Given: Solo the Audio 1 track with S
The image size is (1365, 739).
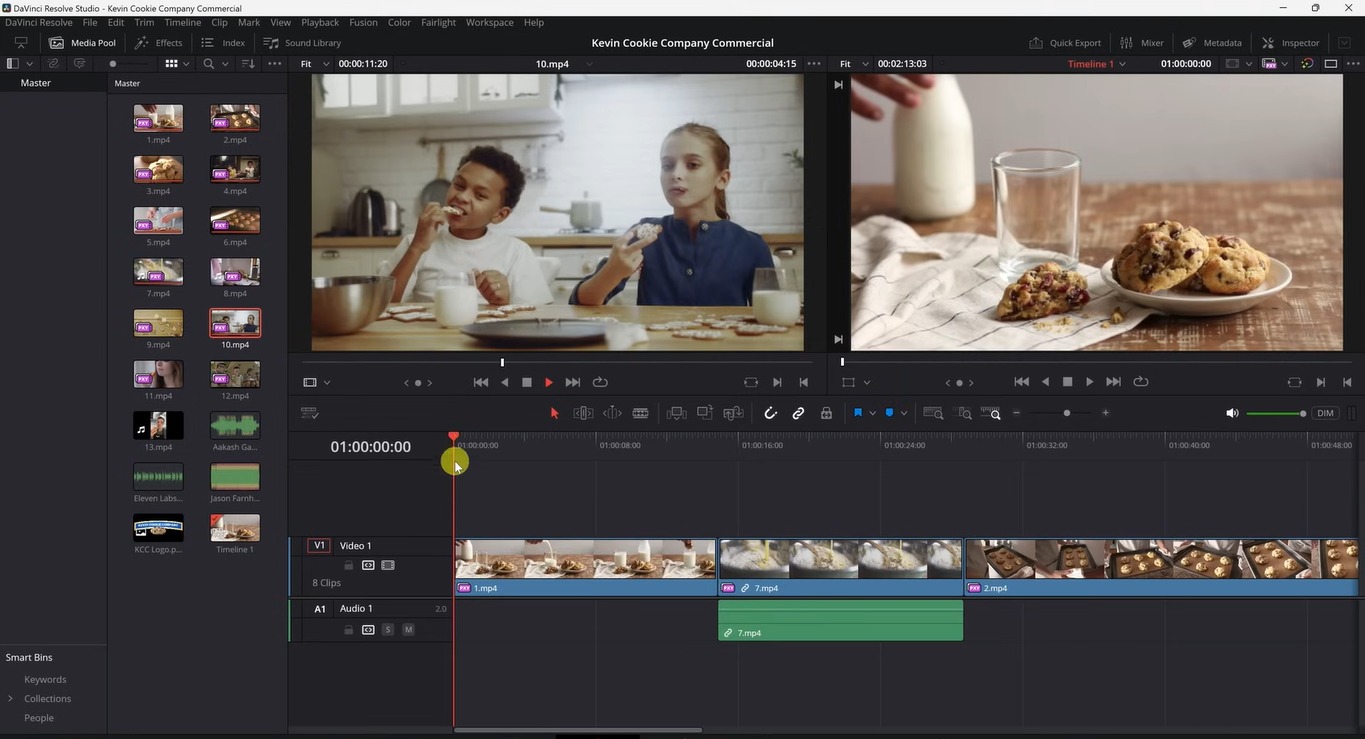Looking at the screenshot, I should (x=388, y=630).
